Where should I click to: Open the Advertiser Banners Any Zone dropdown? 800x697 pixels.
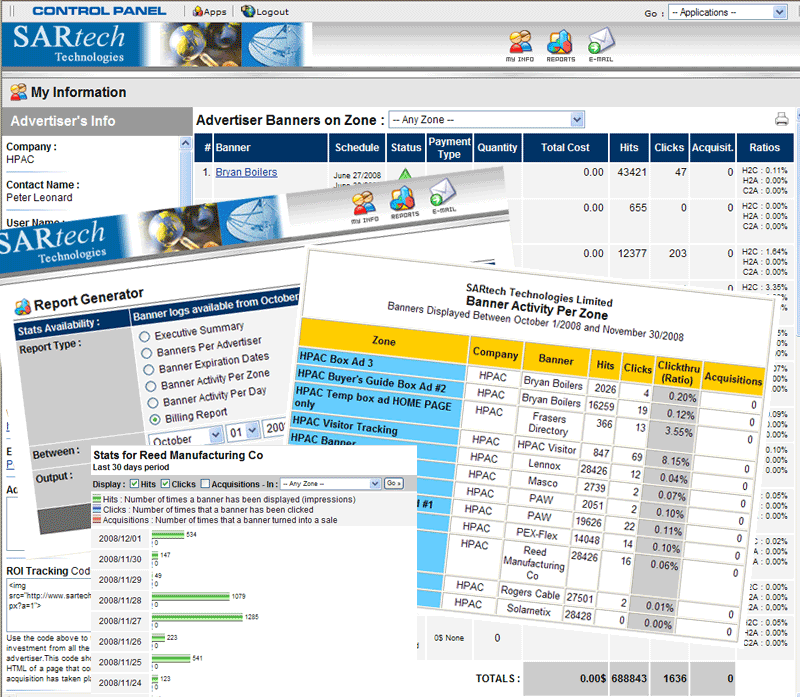click(x=486, y=120)
